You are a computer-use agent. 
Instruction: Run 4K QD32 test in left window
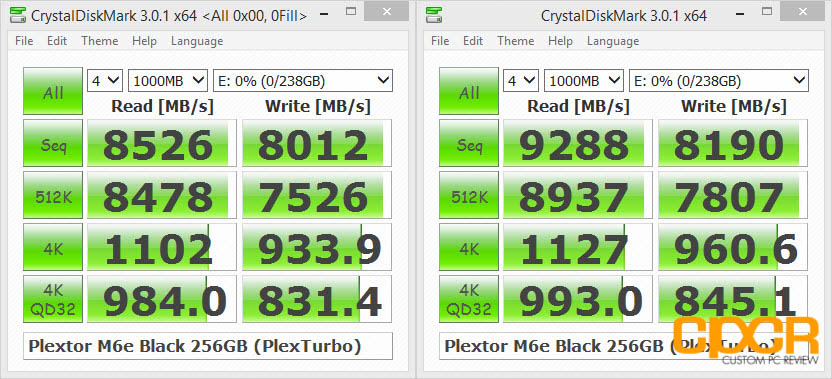coord(53,299)
